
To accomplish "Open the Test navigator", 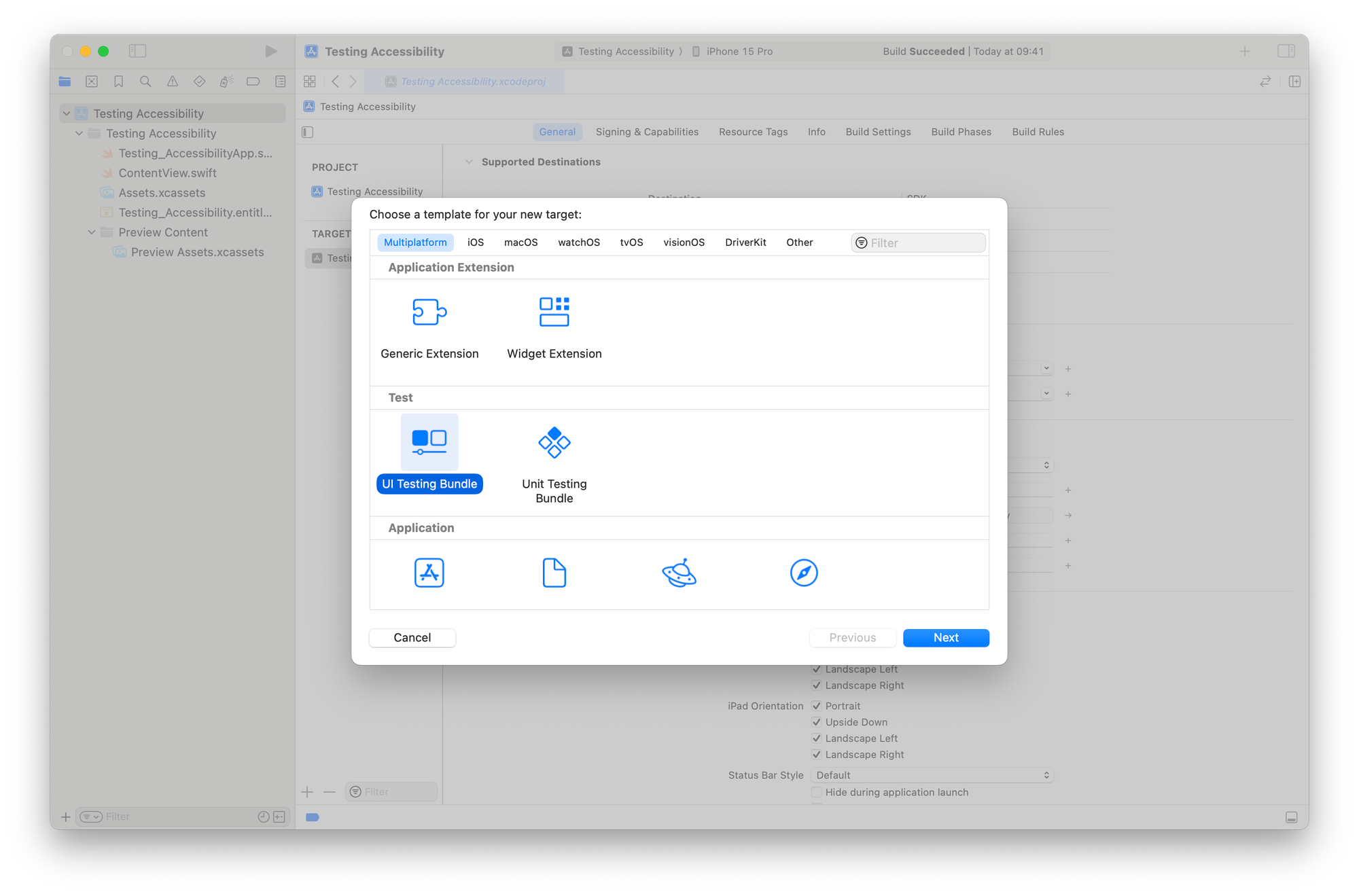I will point(198,81).
